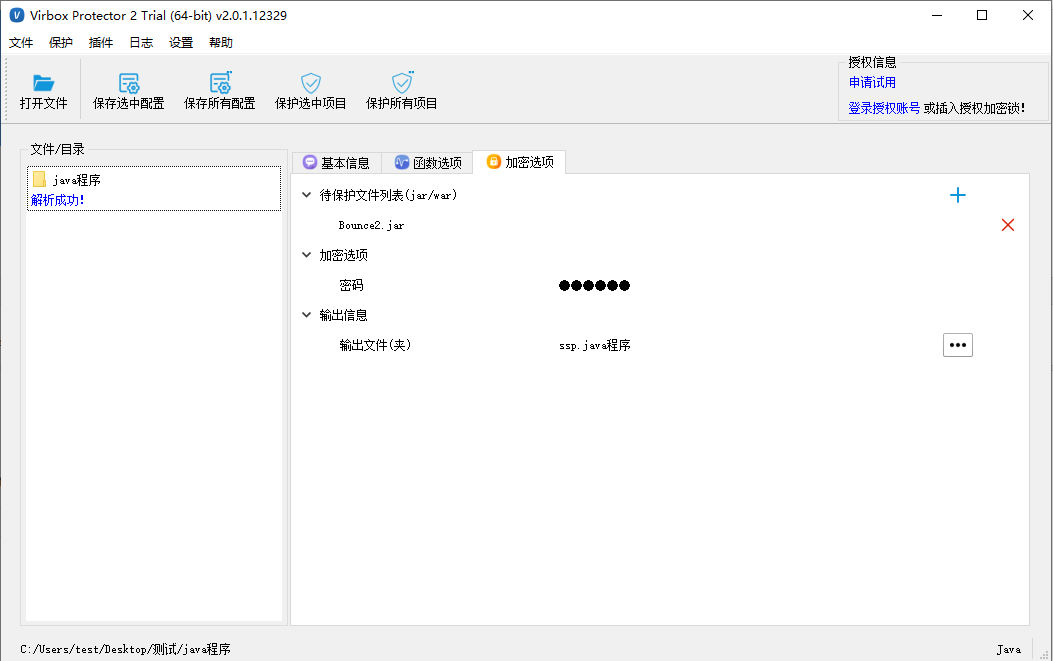Open the 保护 menu
This screenshot has width=1053, height=661.
[60, 42]
